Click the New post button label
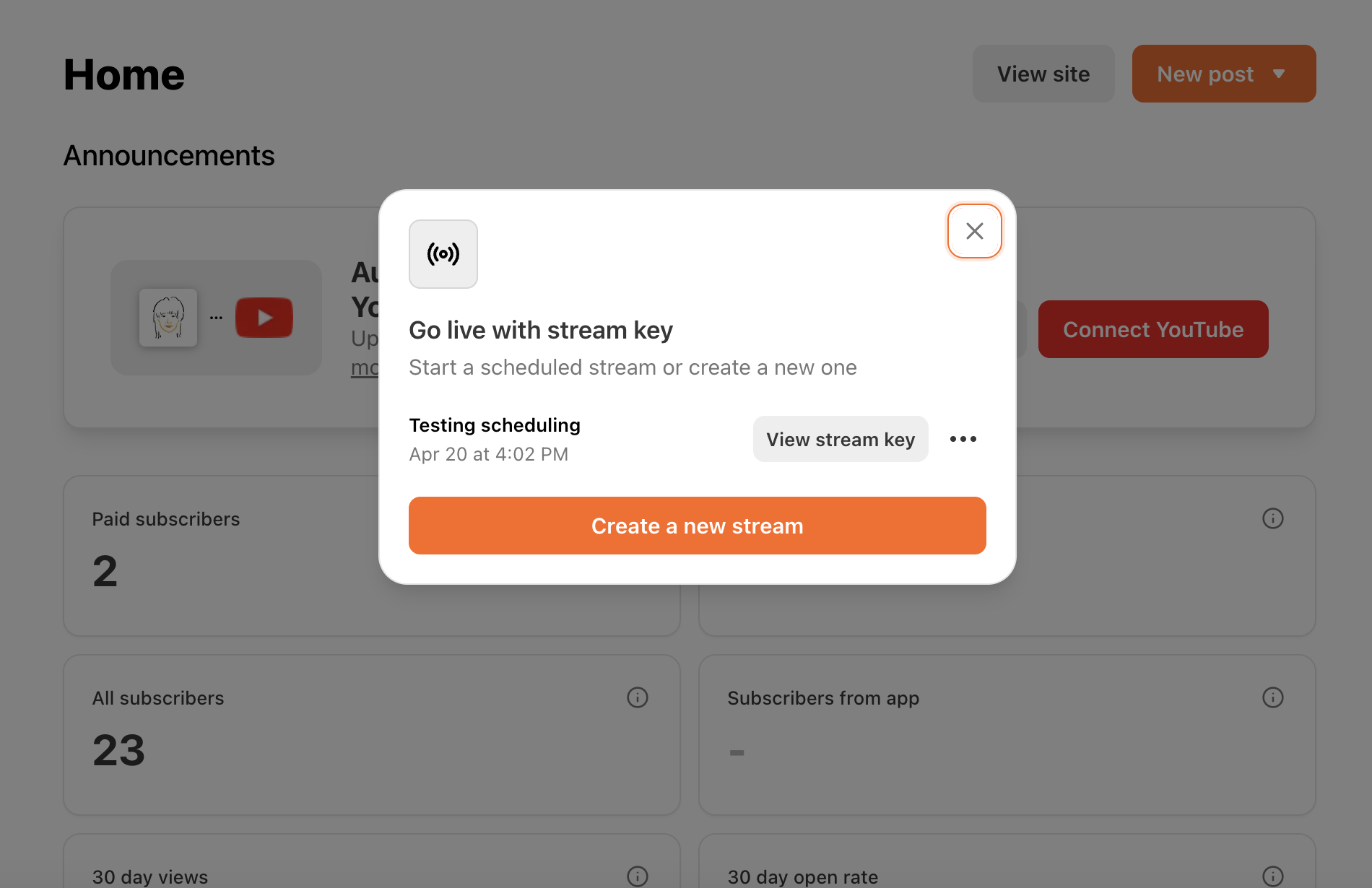The width and height of the screenshot is (1372, 888). (x=1205, y=74)
